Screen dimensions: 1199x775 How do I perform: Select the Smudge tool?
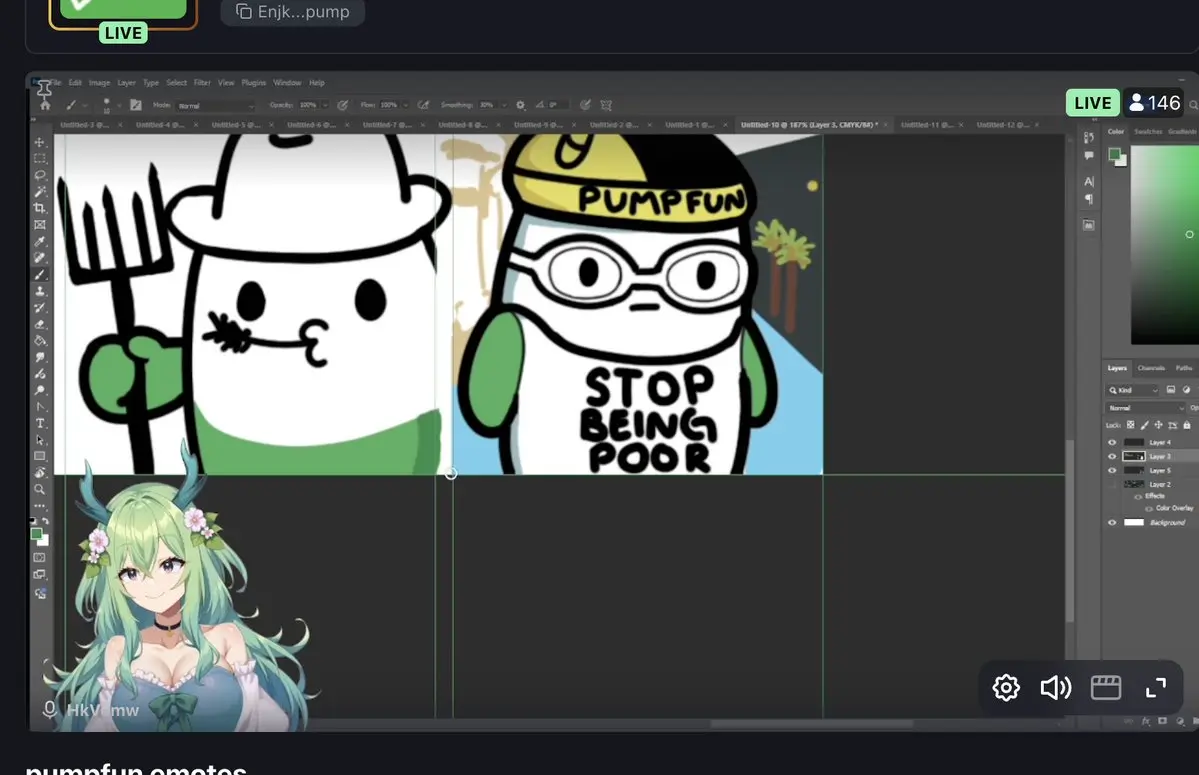40,357
